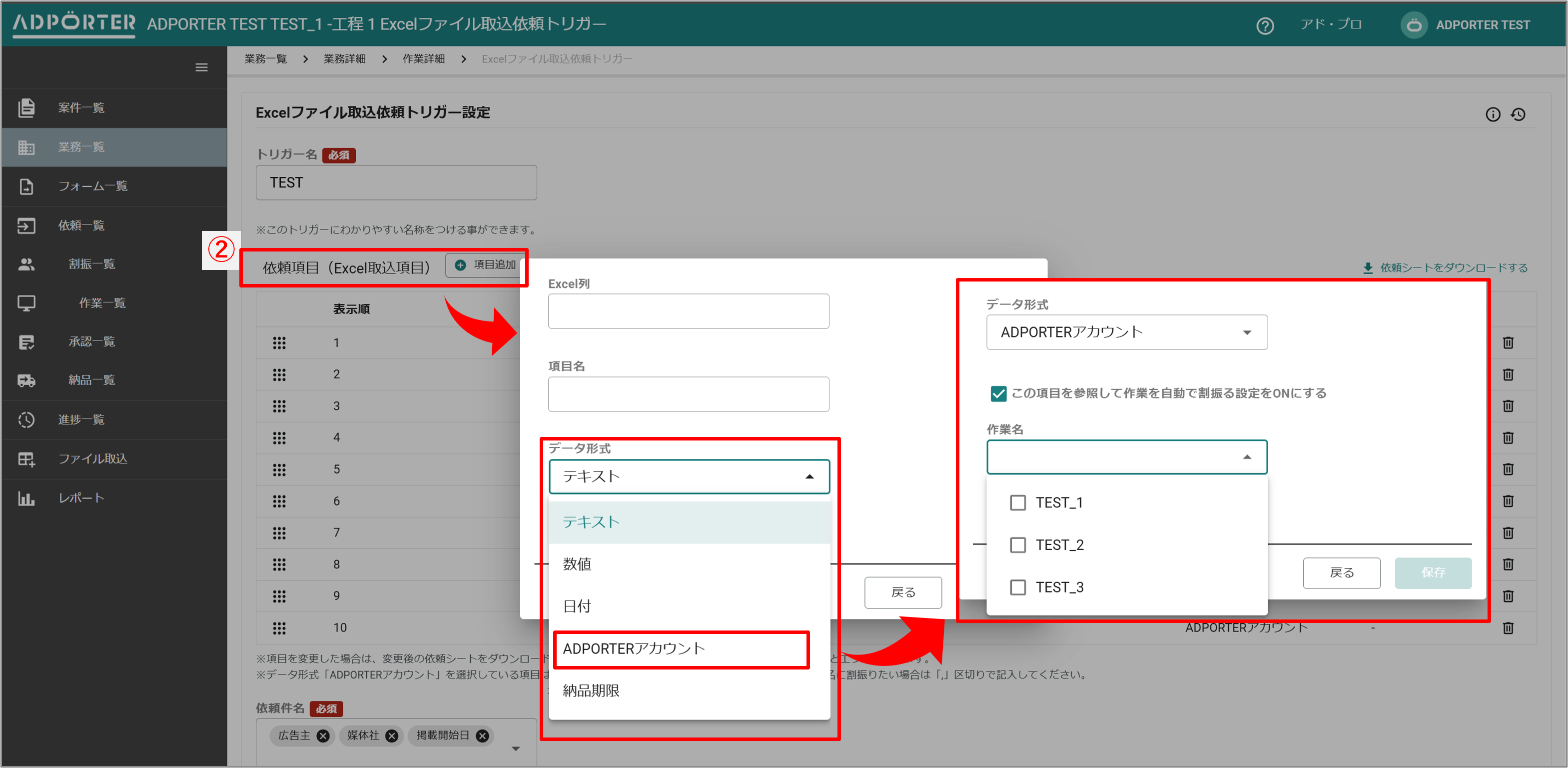1568x768 pixels.
Task: Go to 作業詳細 breadcrumb
Action: [424, 59]
